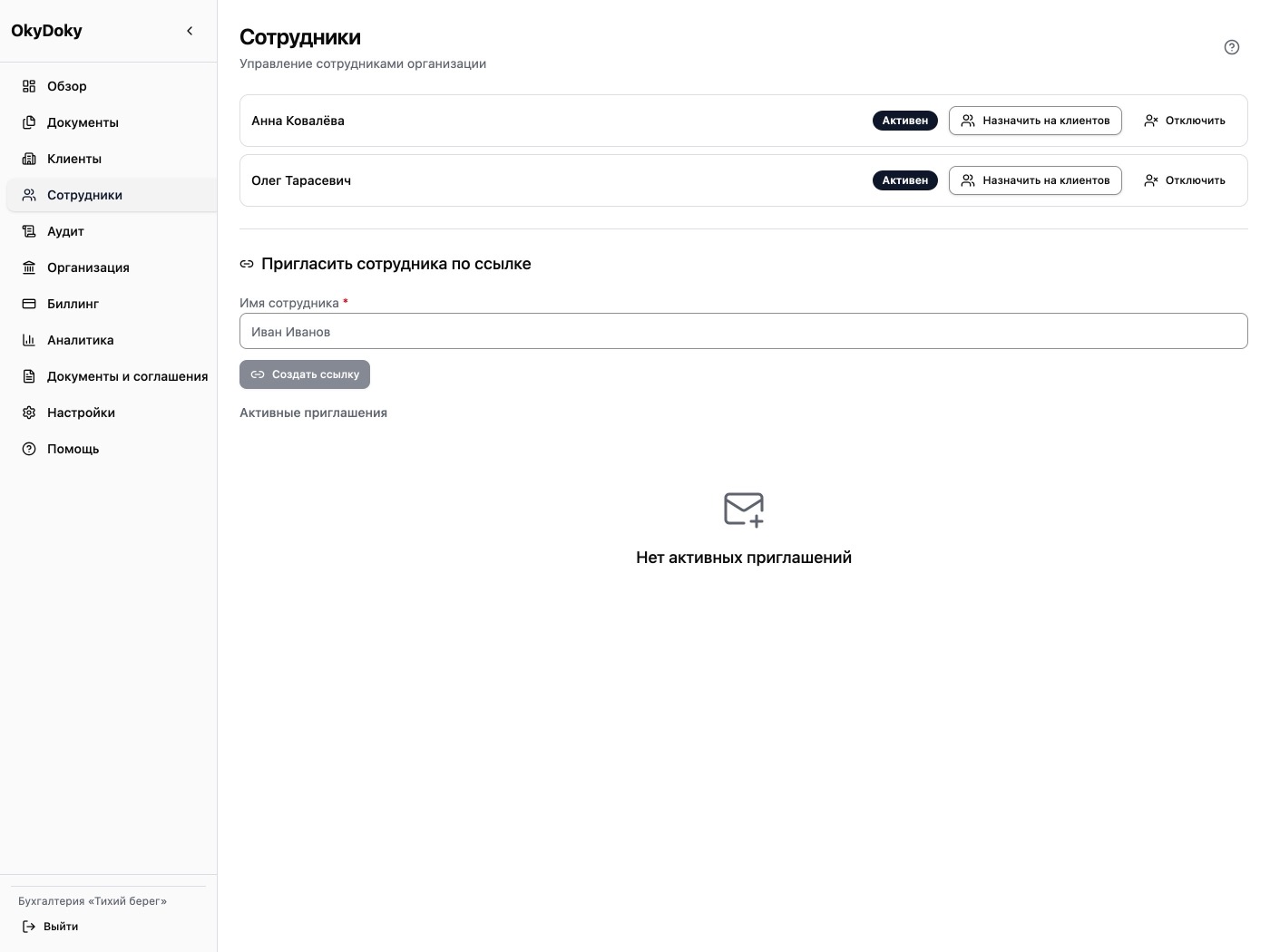Click the Обзор dashboard icon
The width and height of the screenshot is (1270, 952).
(29, 86)
